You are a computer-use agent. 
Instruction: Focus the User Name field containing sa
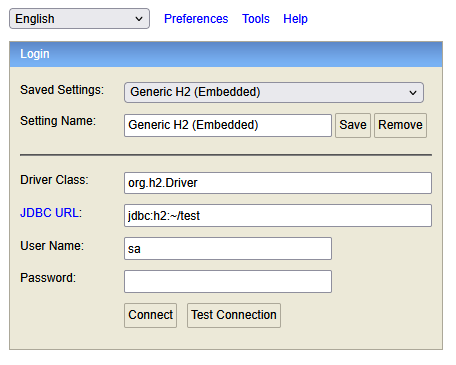coord(228,248)
